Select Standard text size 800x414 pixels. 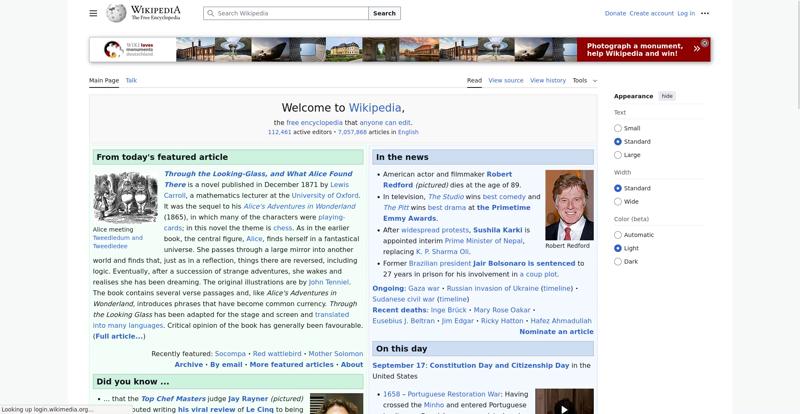(x=618, y=141)
